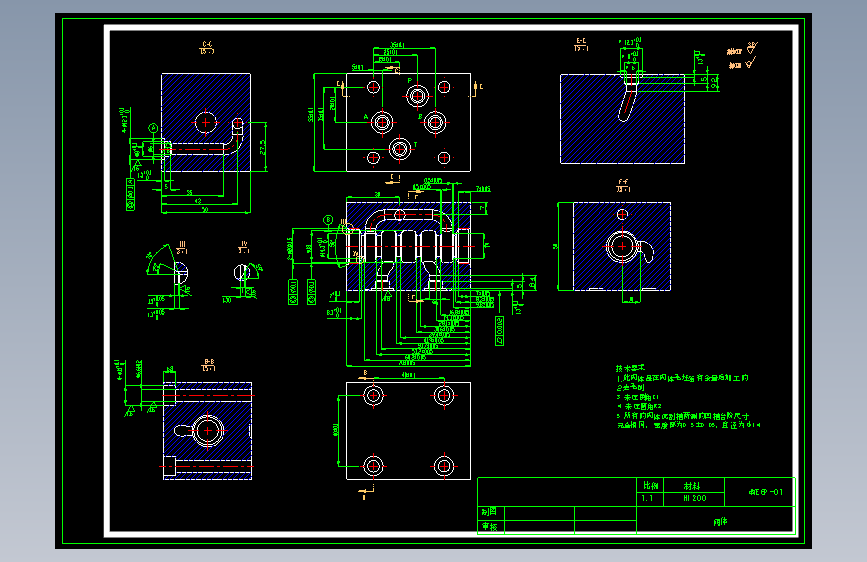
Task: Click the tolerance frame right of main section
Action: pyautogui.click(x=499, y=331)
